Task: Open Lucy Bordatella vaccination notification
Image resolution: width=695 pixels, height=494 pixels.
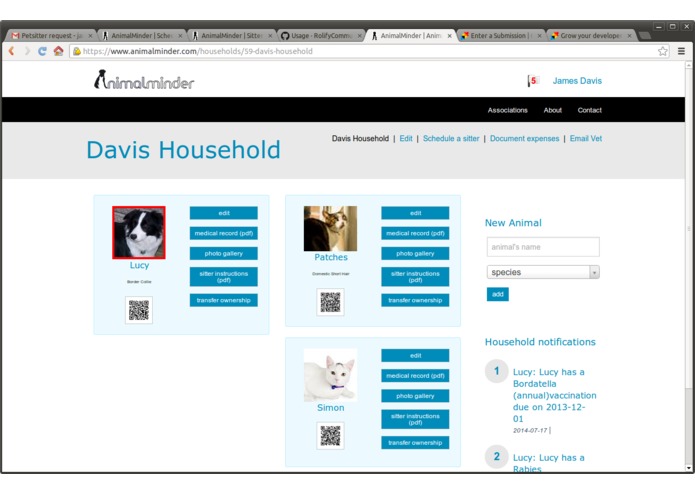Action: click(x=554, y=395)
